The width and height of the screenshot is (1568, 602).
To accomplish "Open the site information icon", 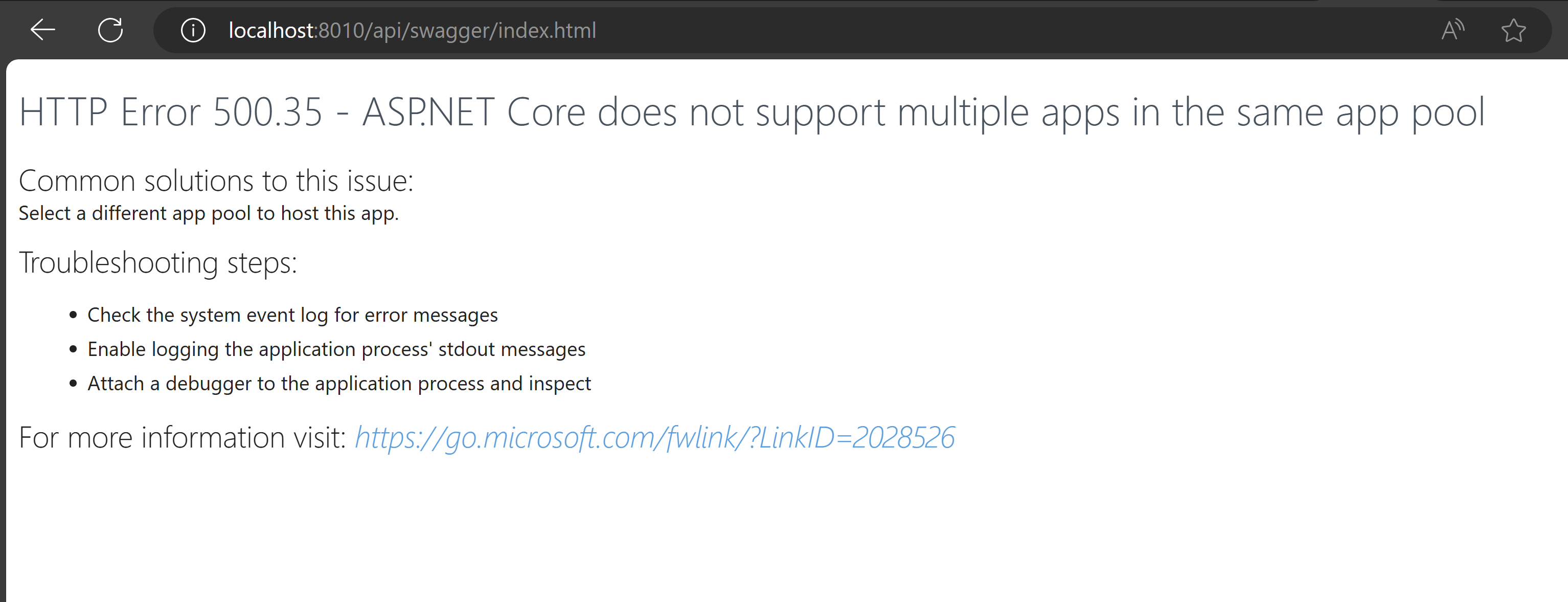I will pos(193,30).
